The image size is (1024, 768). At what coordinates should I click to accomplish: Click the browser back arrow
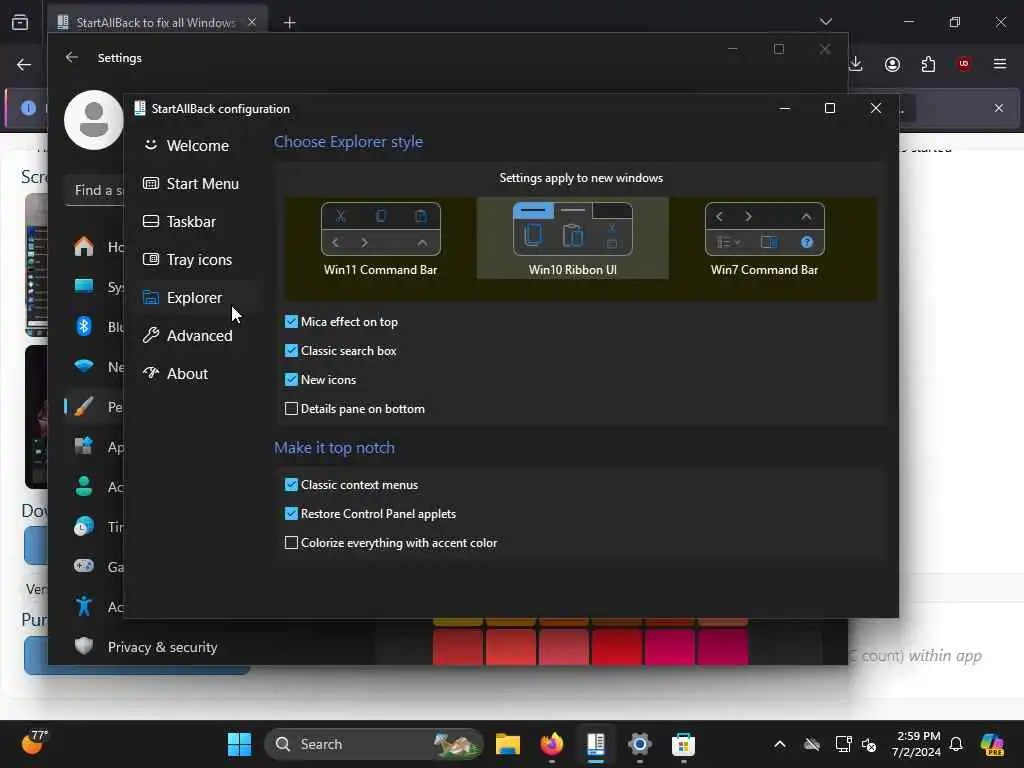pos(24,64)
